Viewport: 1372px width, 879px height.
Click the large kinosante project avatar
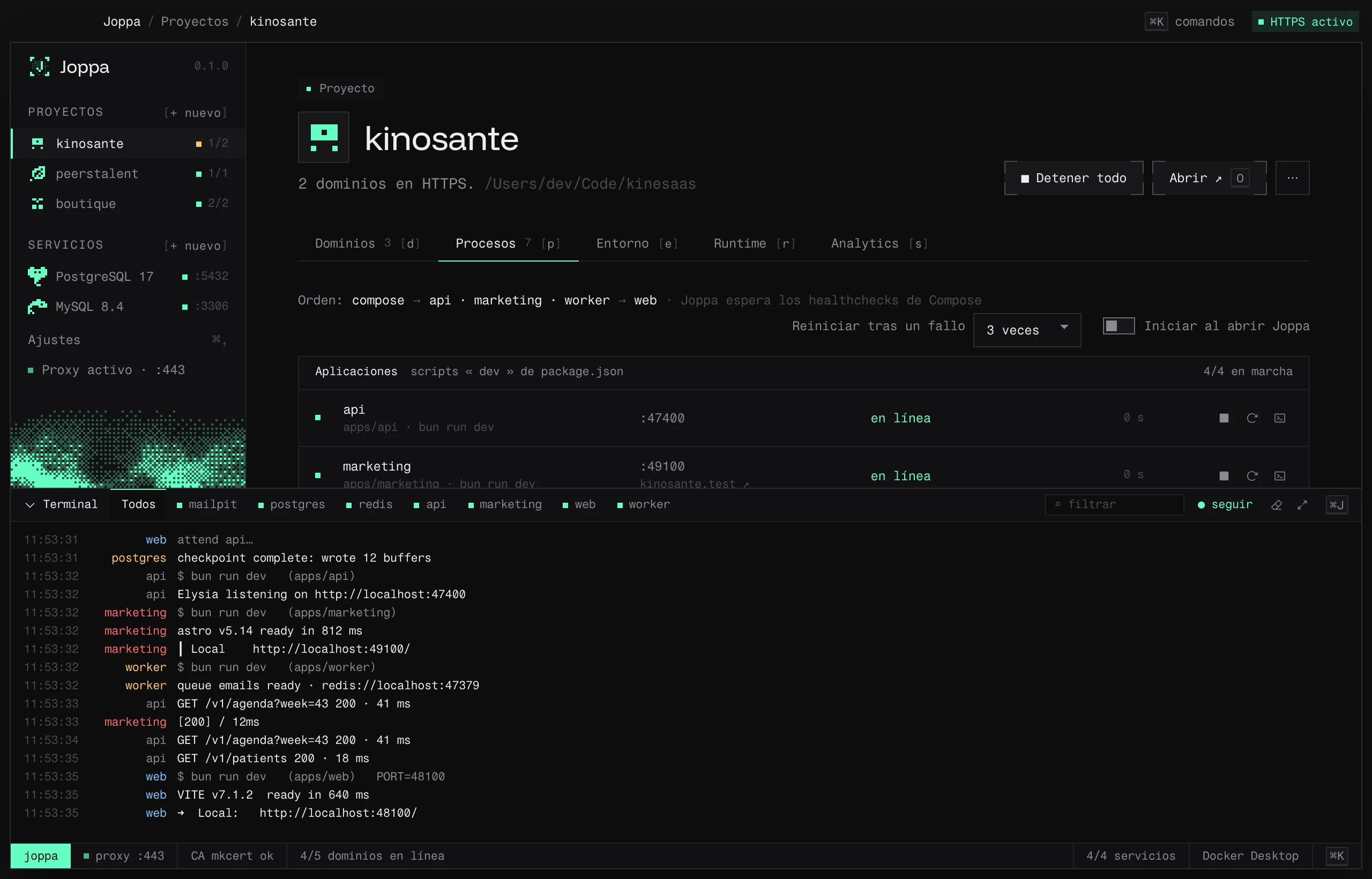[324, 138]
